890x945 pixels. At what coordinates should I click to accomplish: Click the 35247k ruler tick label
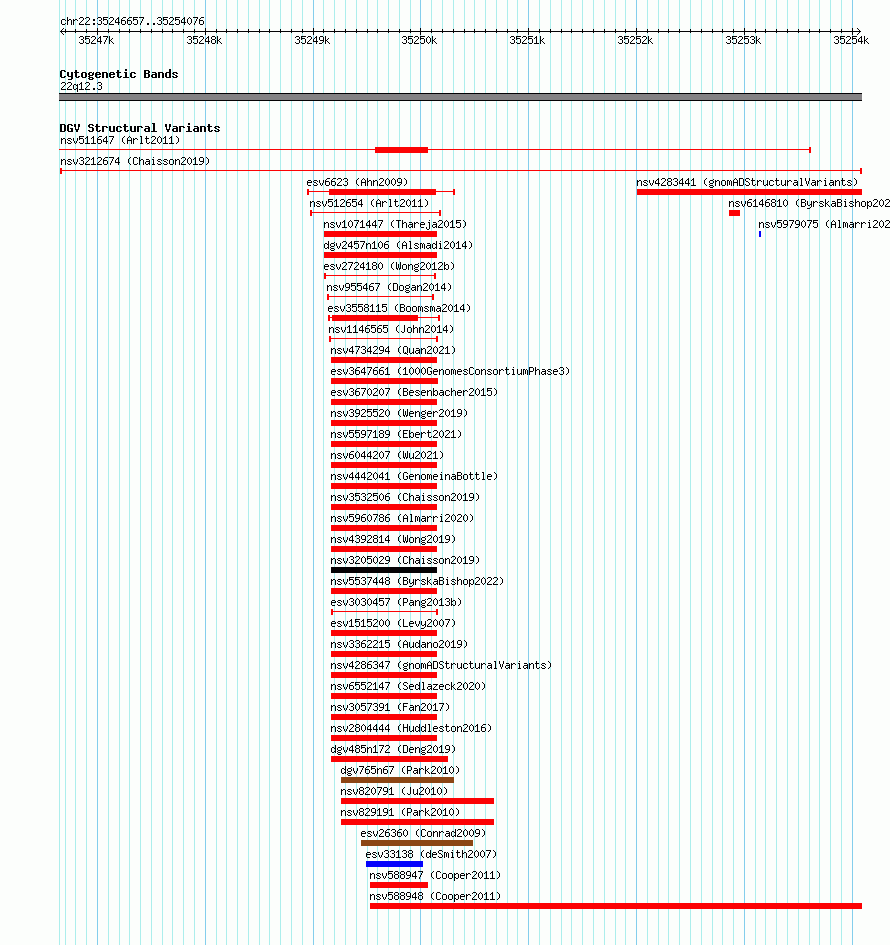pyautogui.click(x=96, y=40)
